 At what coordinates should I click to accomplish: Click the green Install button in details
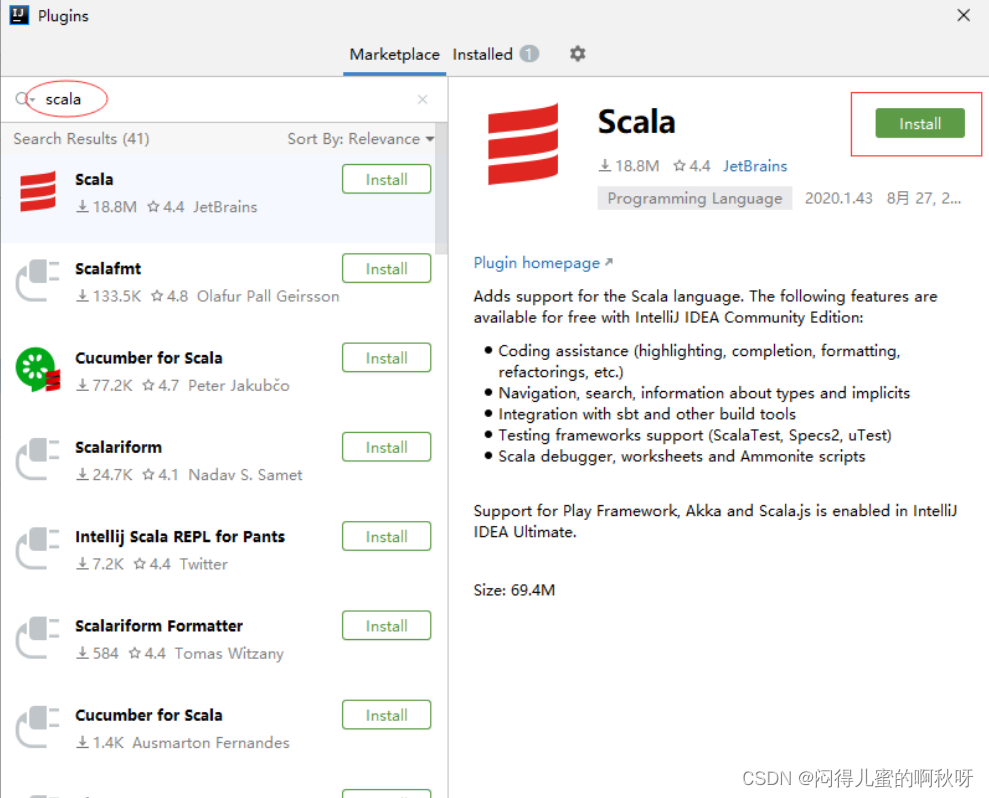click(920, 124)
